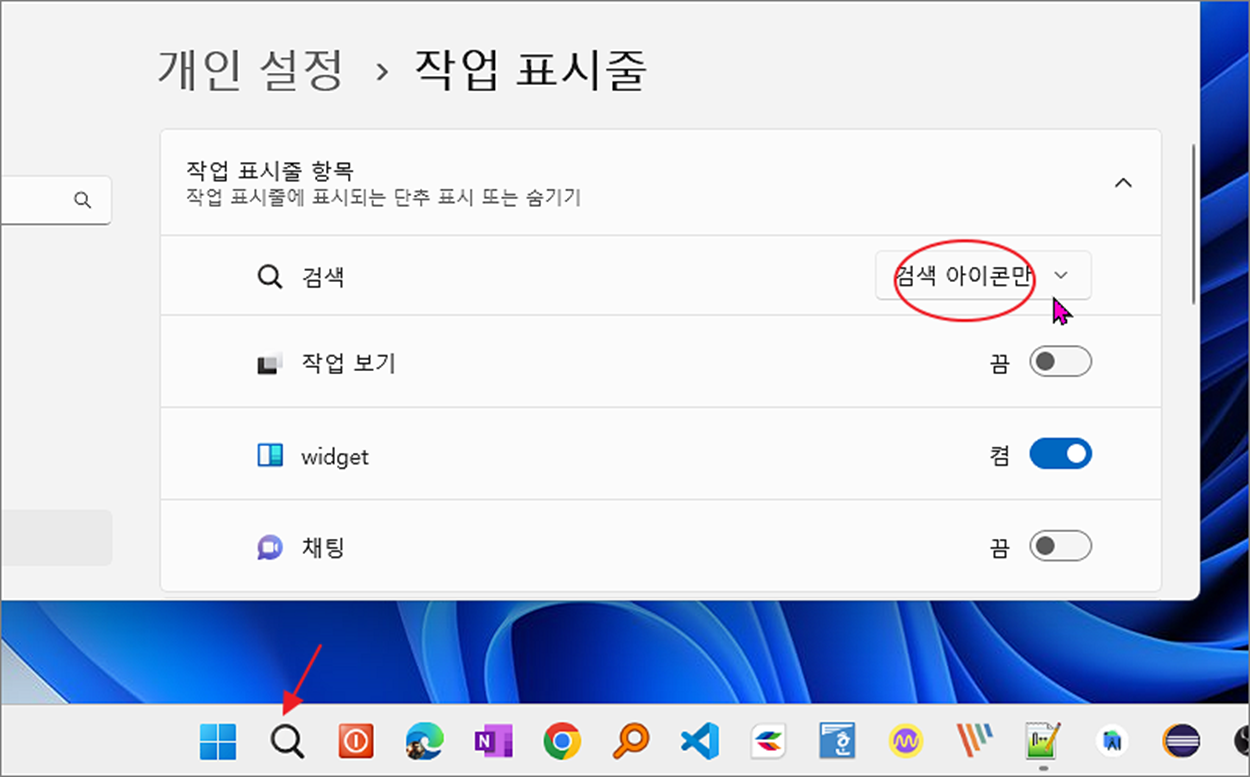Open the yellow waveform app icon
This screenshot has width=1250, height=777.
point(905,742)
